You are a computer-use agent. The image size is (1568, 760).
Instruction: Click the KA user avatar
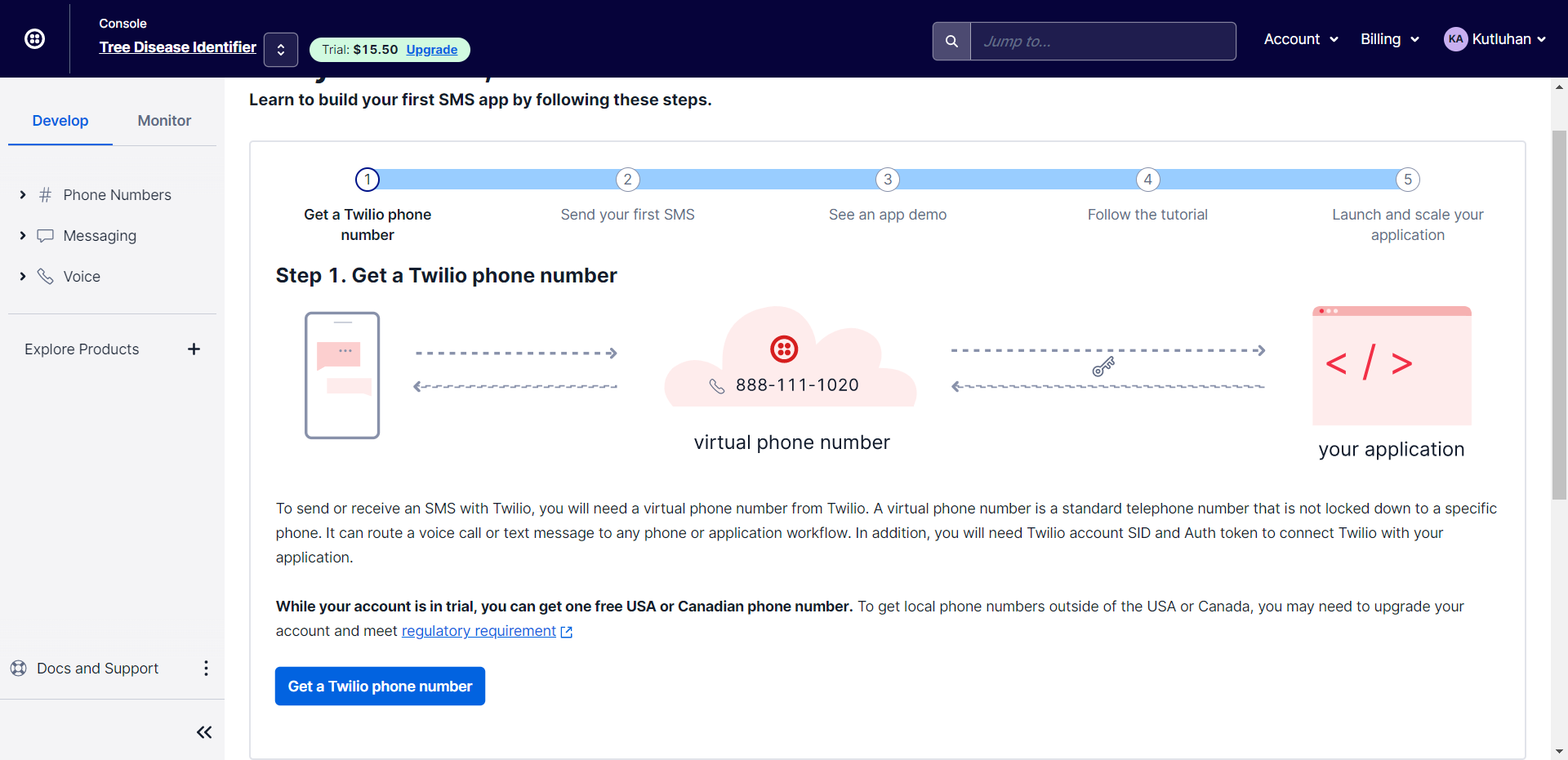pyautogui.click(x=1455, y=39)
